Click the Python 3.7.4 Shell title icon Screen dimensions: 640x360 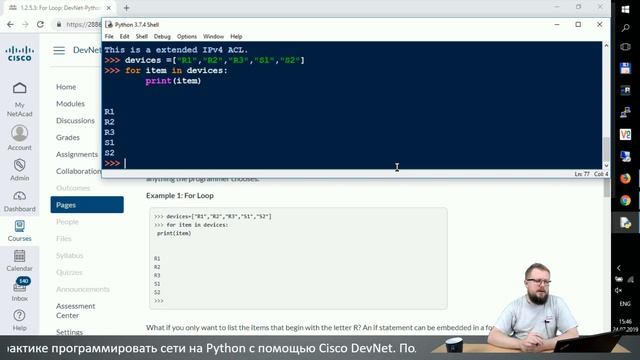click(109, 24)
